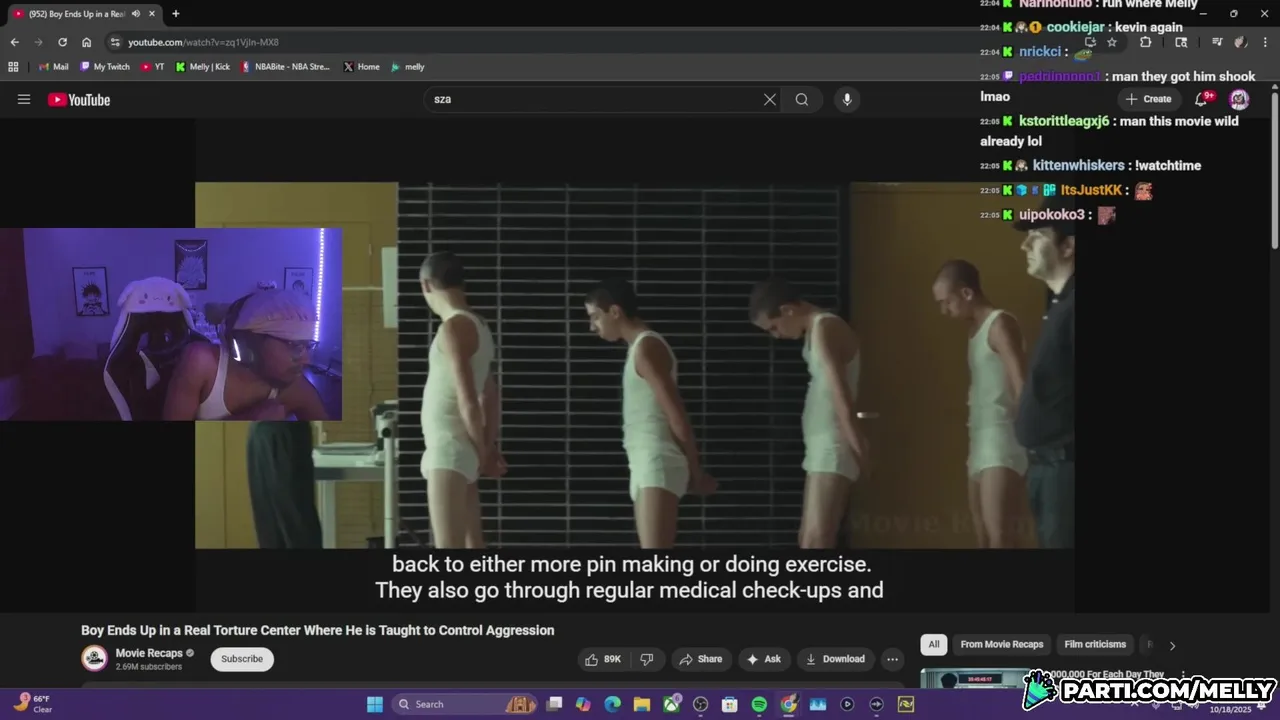The width and height of the screenshot is (1280, 720).
Task: Select the From Movie Recaps chip
Action: click(1002, 644)
